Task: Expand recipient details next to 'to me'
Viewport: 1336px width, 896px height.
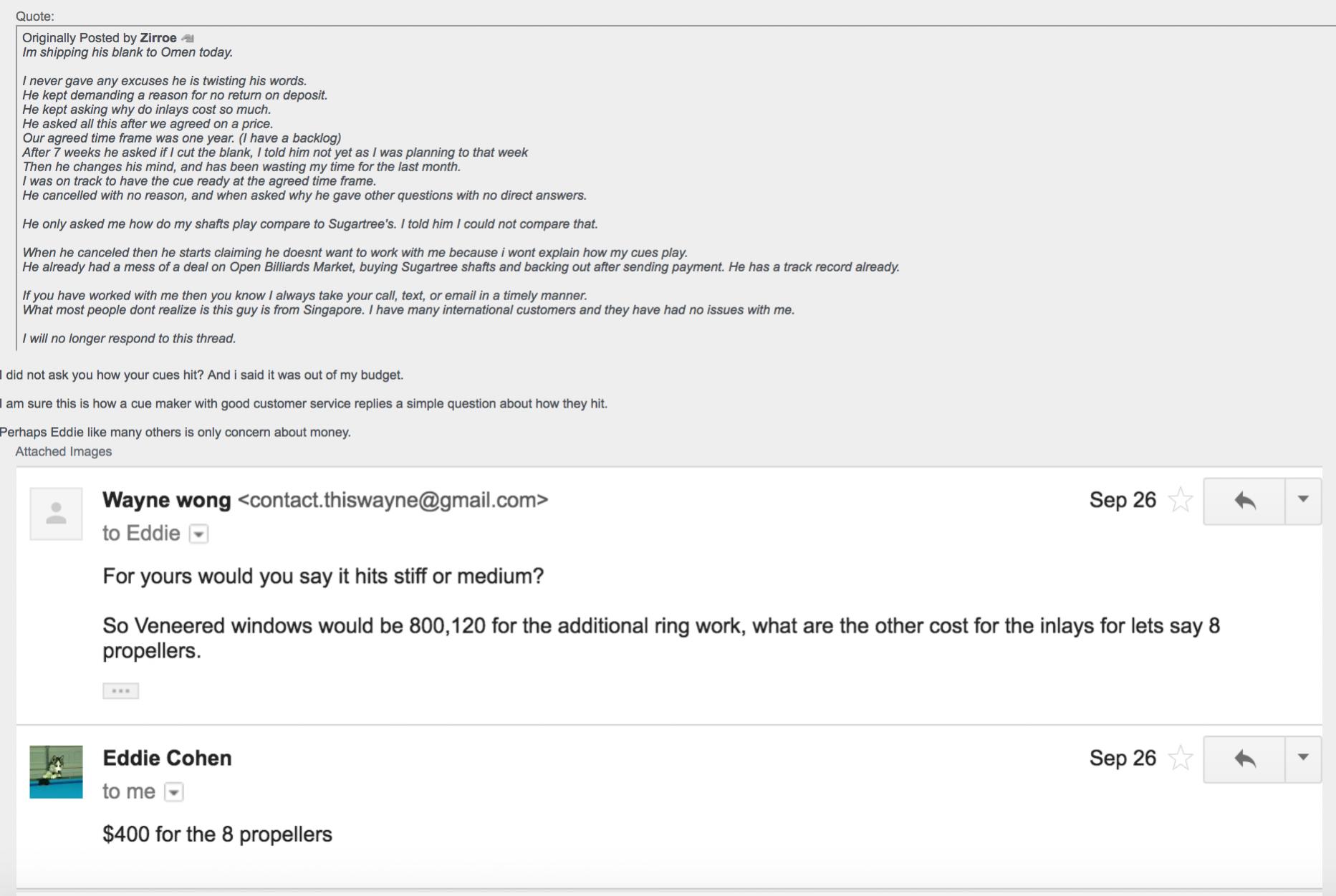Action: [174, 792]
